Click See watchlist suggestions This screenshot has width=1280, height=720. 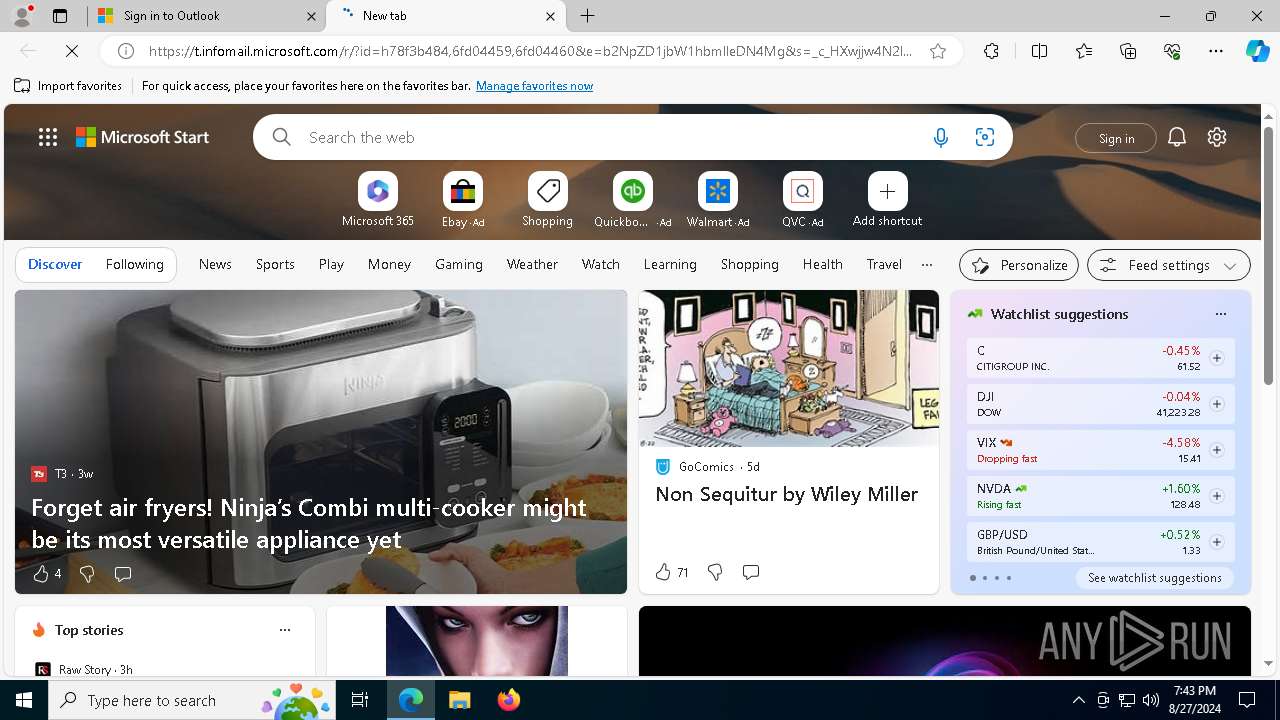1154,578
